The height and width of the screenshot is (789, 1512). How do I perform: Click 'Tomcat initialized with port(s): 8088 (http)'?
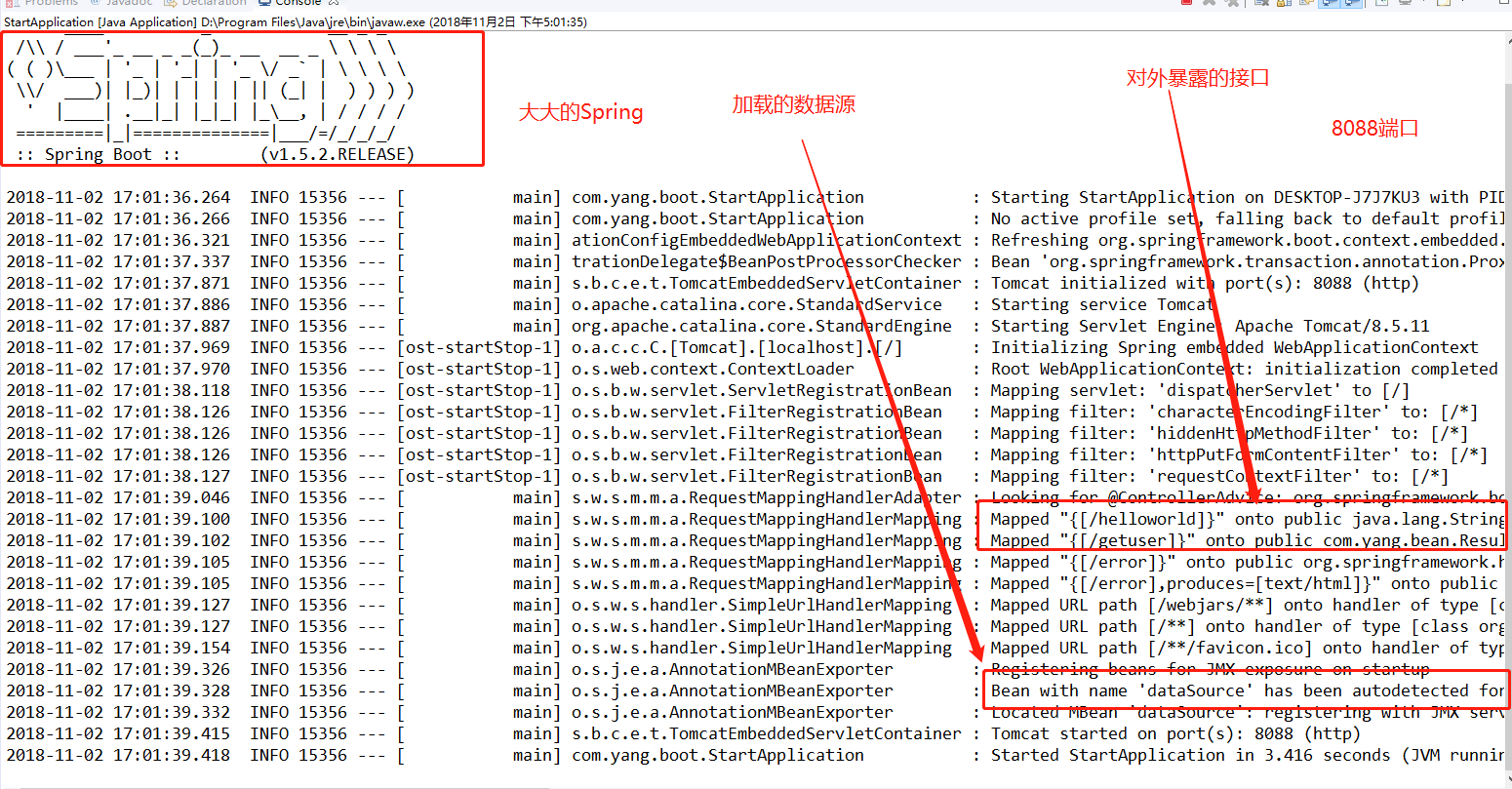tap(1205, 283)
